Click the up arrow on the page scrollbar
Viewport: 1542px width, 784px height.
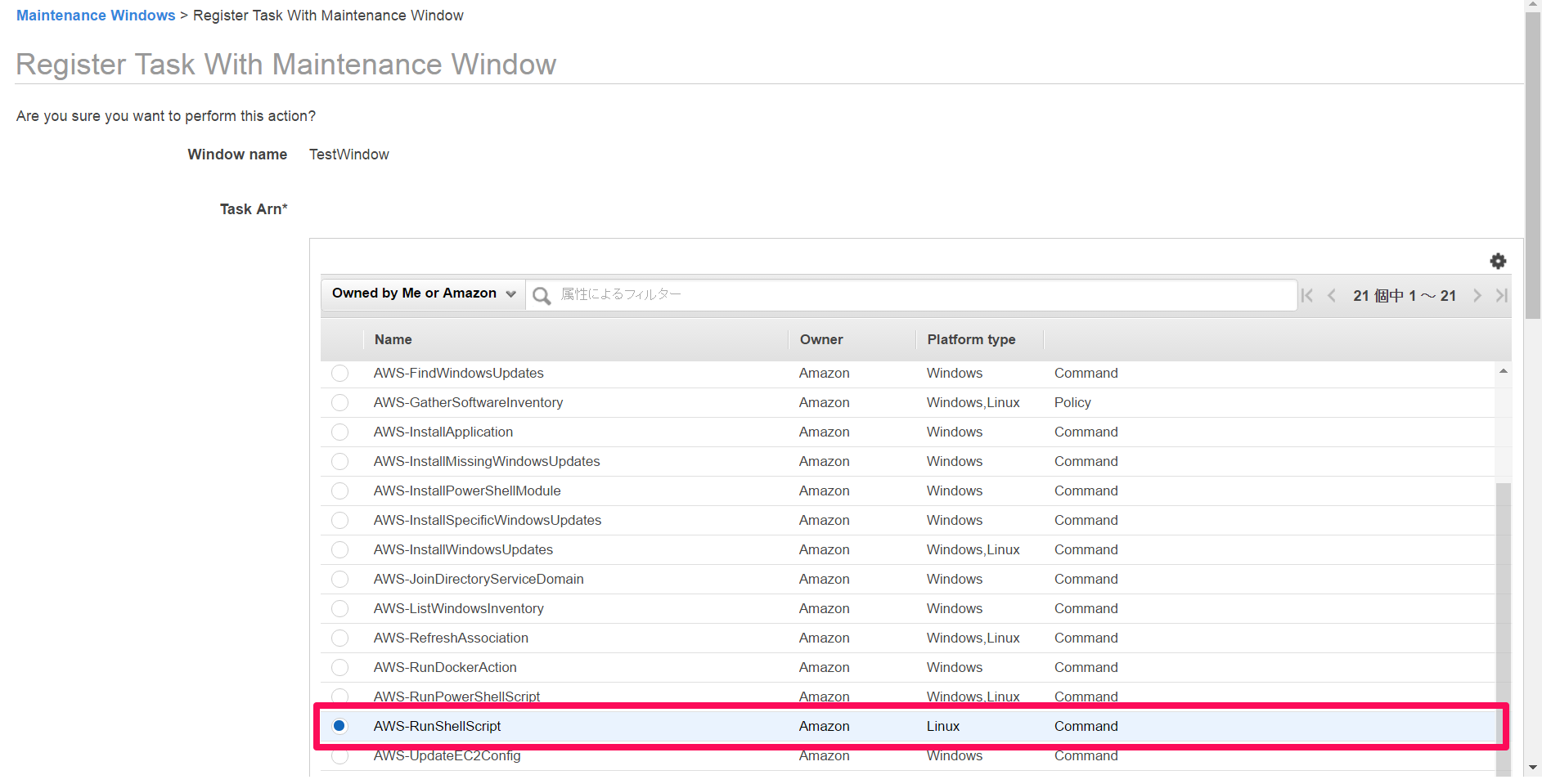point(1534,7)
